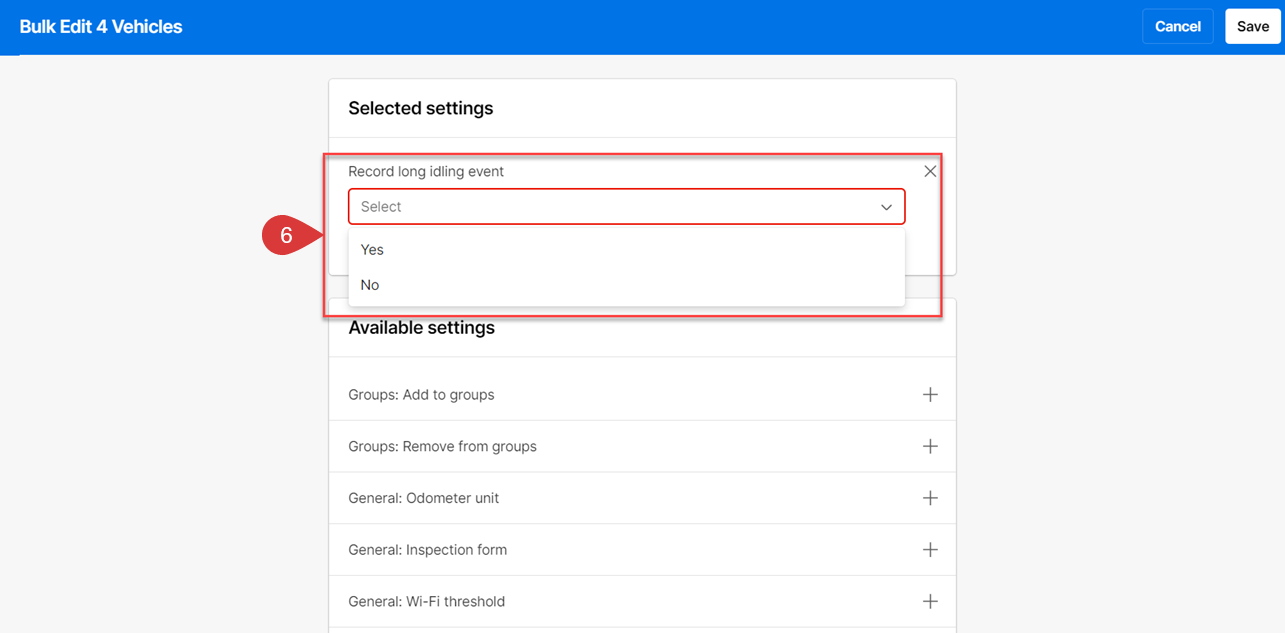1285x633 pixels.
Task: Click the 'Selected settings' heading
Action: [x=421, y=108]
